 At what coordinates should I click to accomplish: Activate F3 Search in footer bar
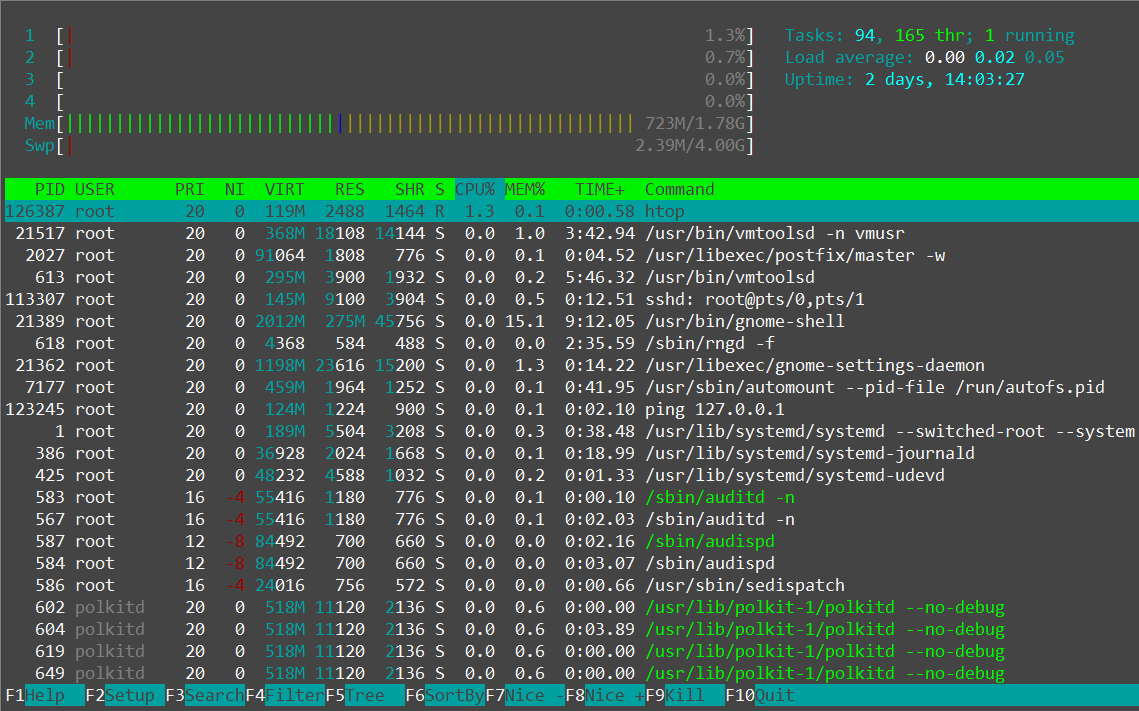[x=205, y=695]
